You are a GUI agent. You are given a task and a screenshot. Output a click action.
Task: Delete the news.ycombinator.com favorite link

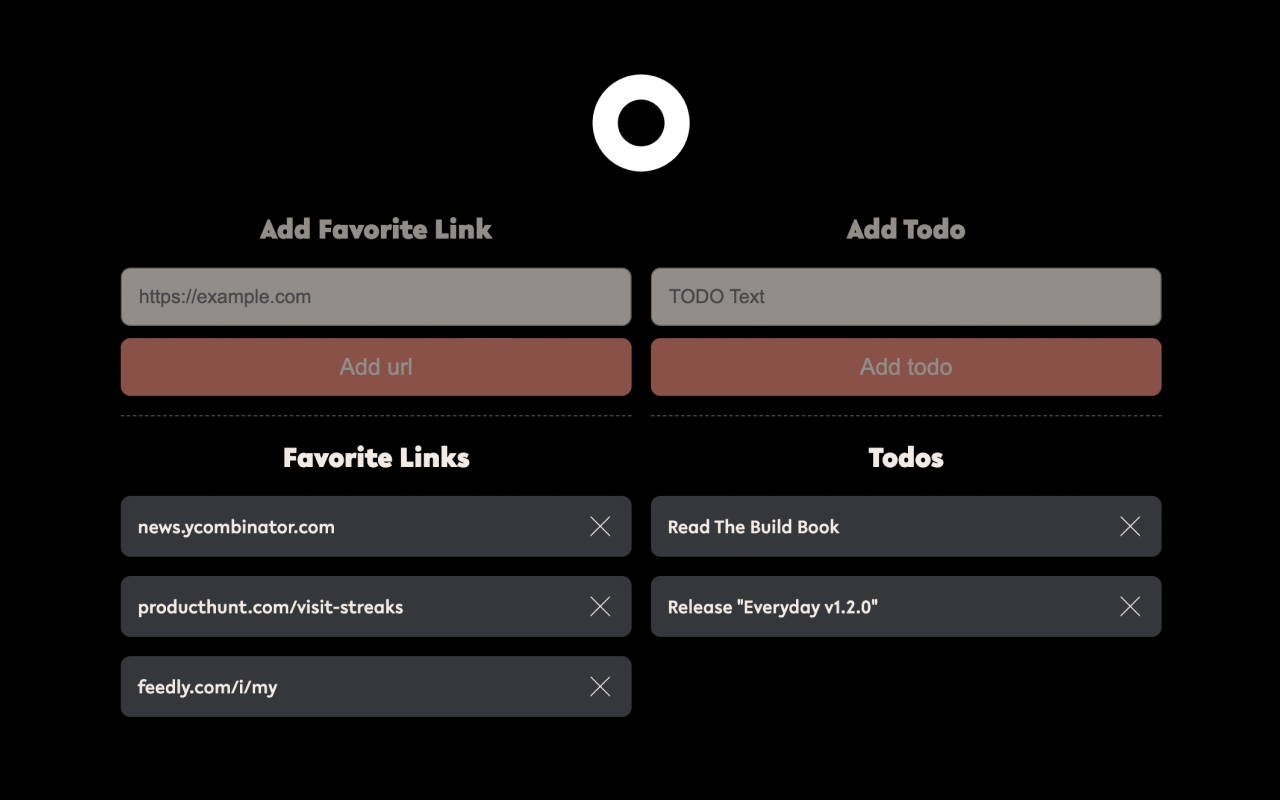(x=600, y=526)
